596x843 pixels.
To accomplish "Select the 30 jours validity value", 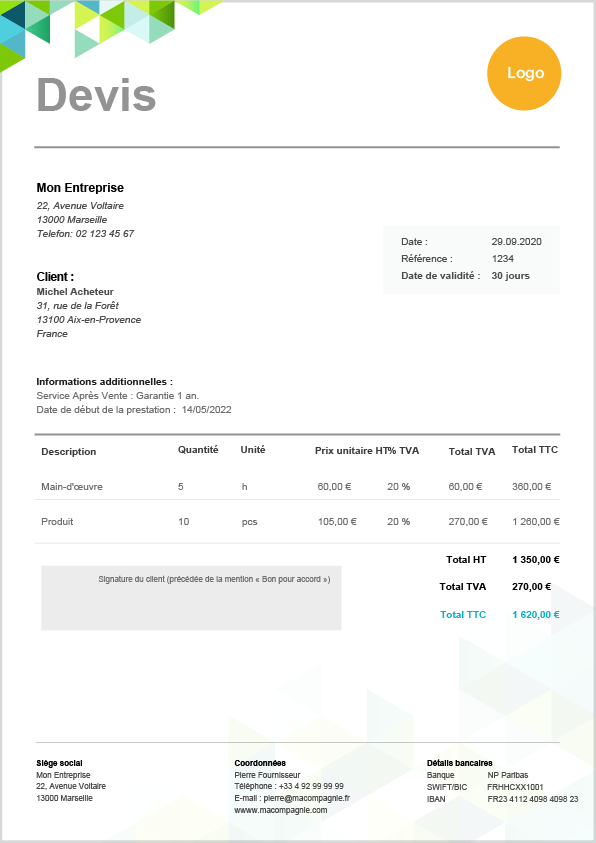I will click(511, 276).
